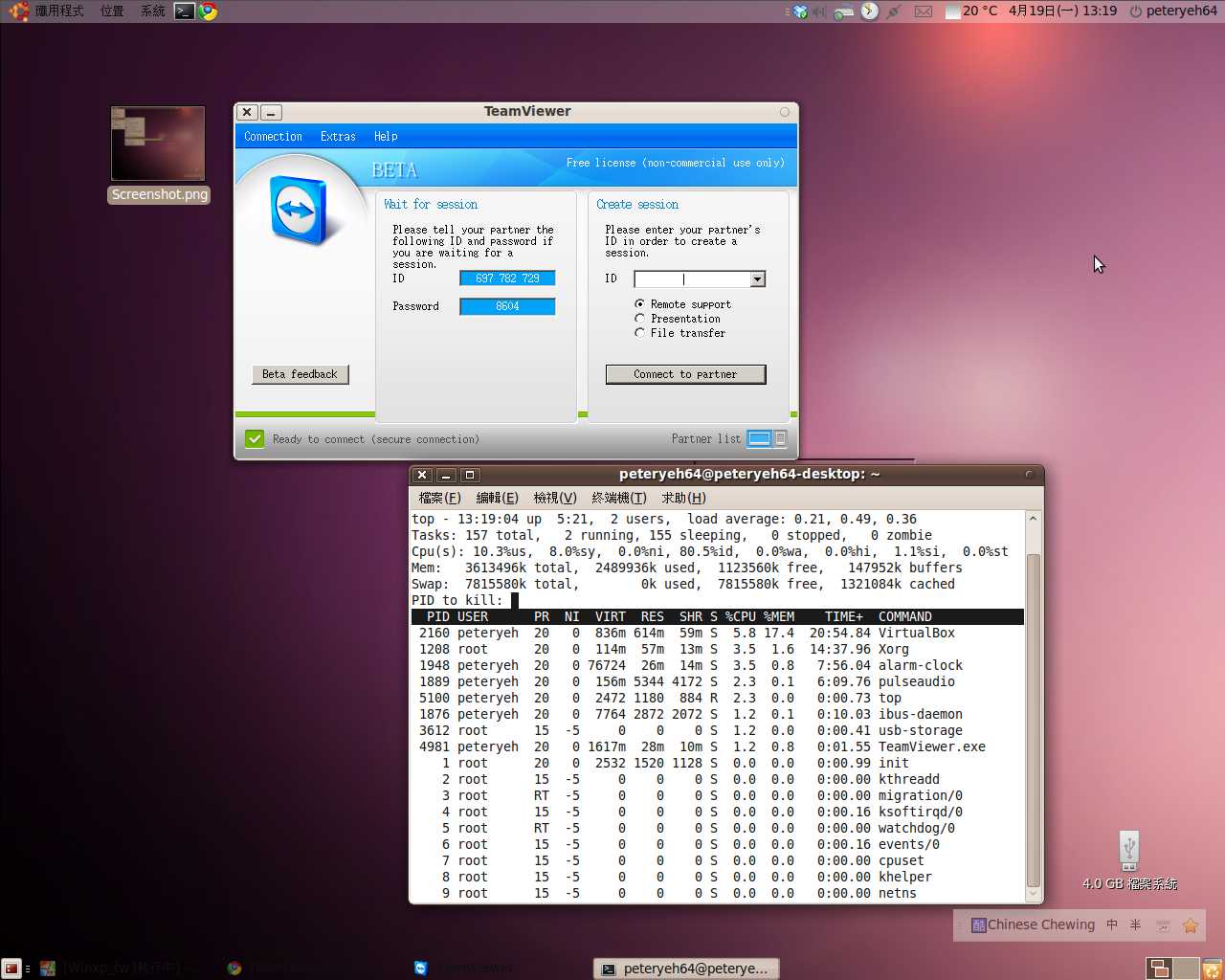Open the 應用程式 Applications menu
The image size is (1225, 980).
(59, 11)
